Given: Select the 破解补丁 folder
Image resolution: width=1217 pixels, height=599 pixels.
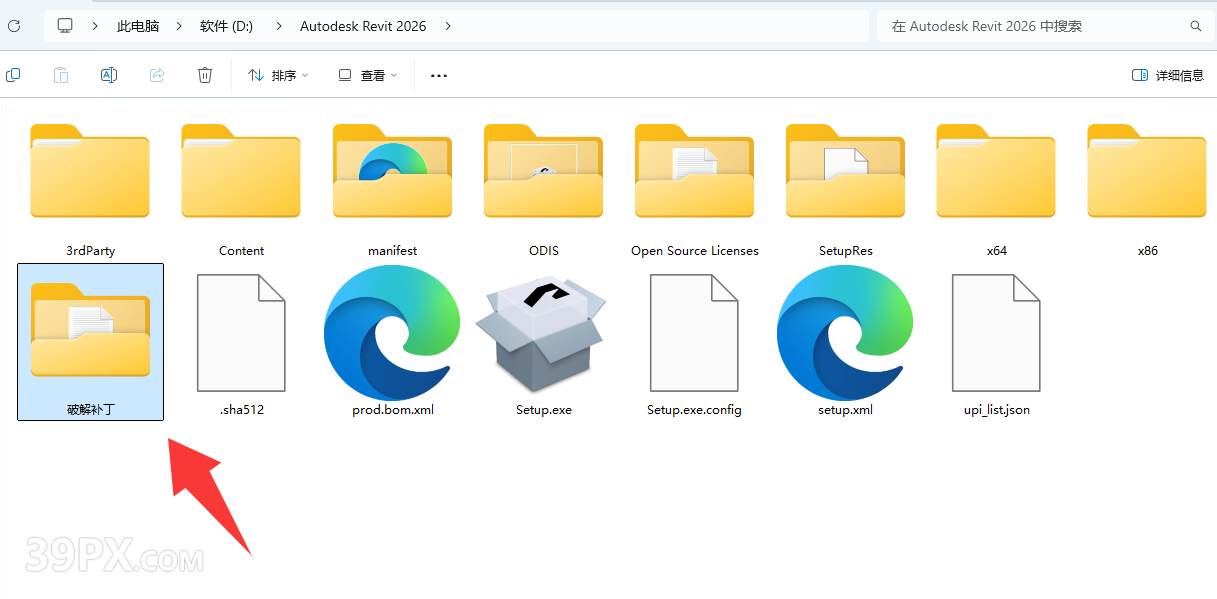Looking at the screenshot, I should click(90, 342).
